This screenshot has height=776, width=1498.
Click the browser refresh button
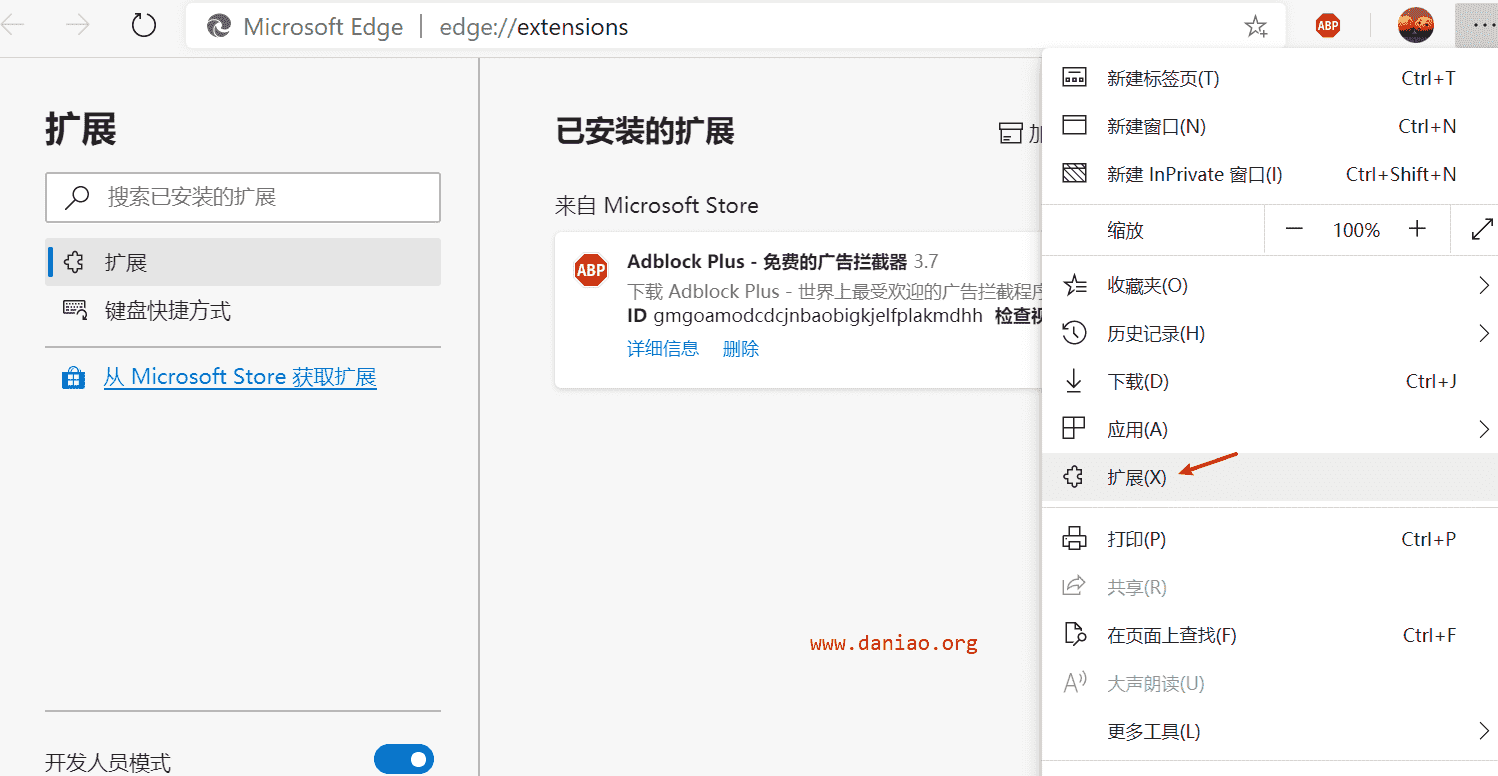pyautogui.click(x=144, y=25)
